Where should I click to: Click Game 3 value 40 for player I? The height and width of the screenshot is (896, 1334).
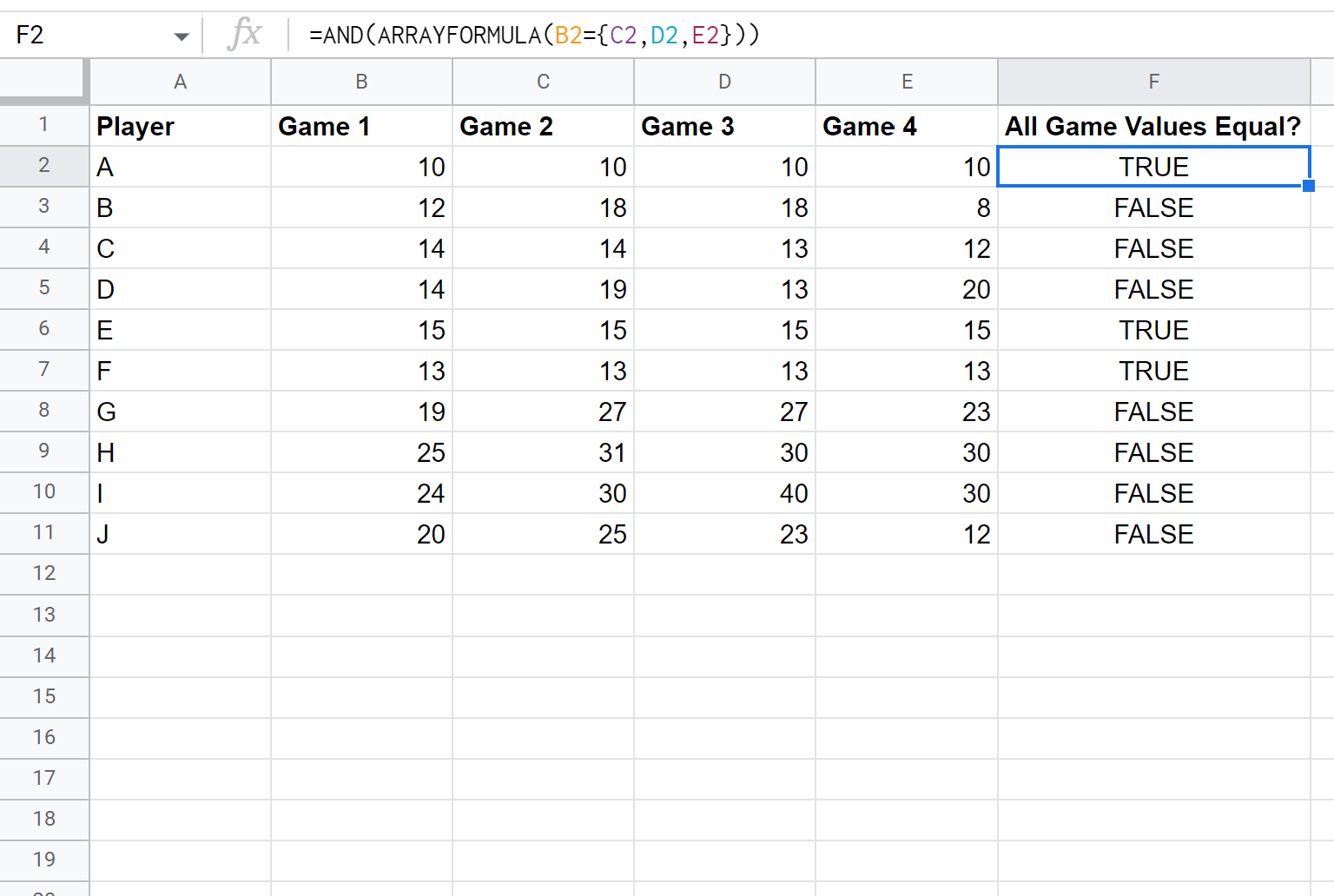tap(725, 493)
